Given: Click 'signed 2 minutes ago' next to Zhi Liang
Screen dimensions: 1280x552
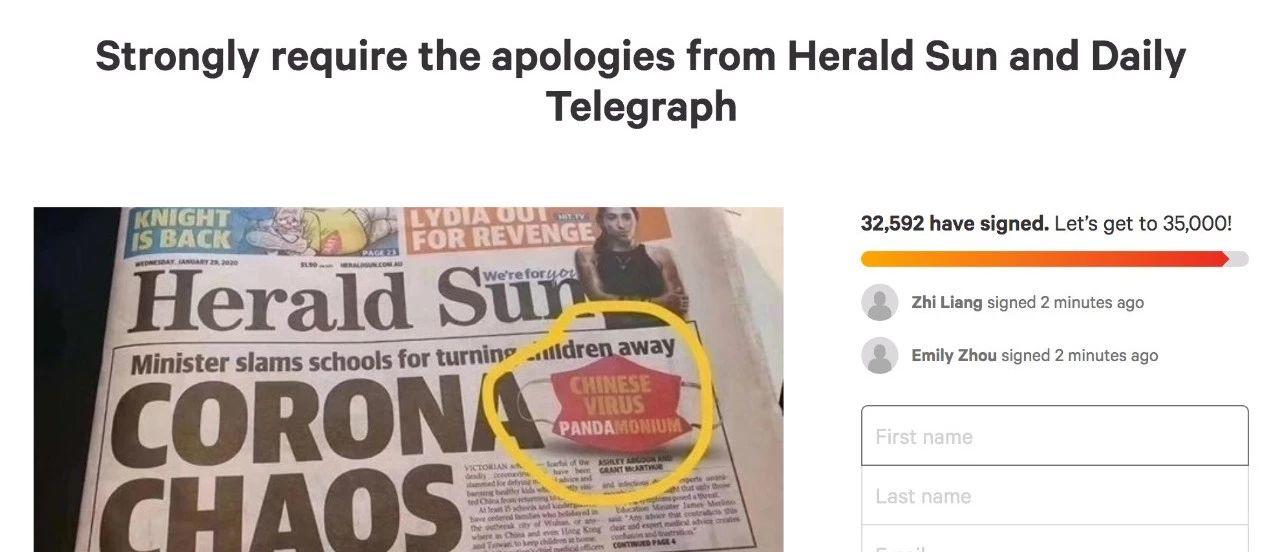Looking at the screenshot, I should pyautogui.click(x=1065, y=302).
